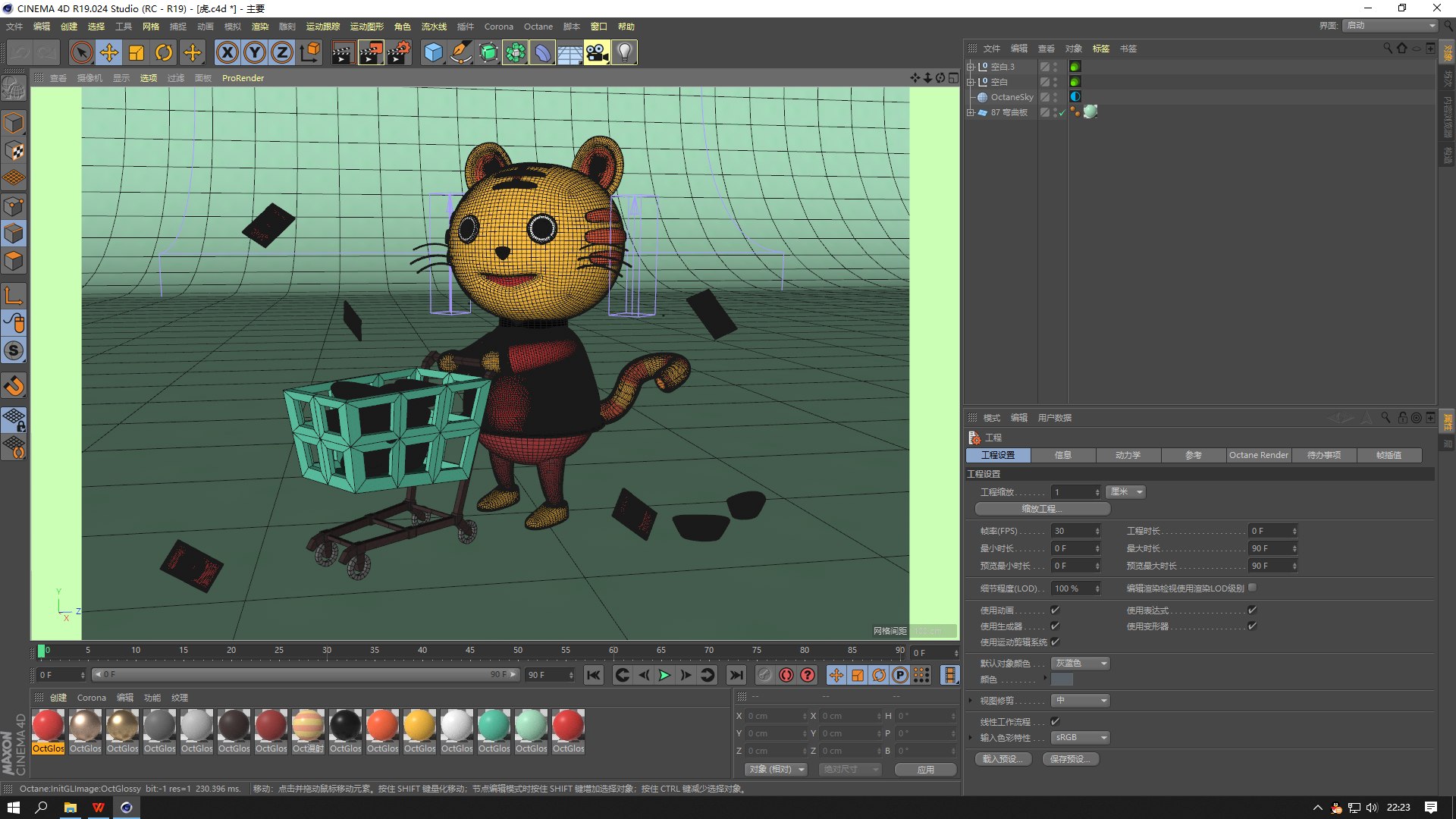Screen dimensions: 1456x819
Task: Toggle Z axis lock
Action: (x=282, y=52)
